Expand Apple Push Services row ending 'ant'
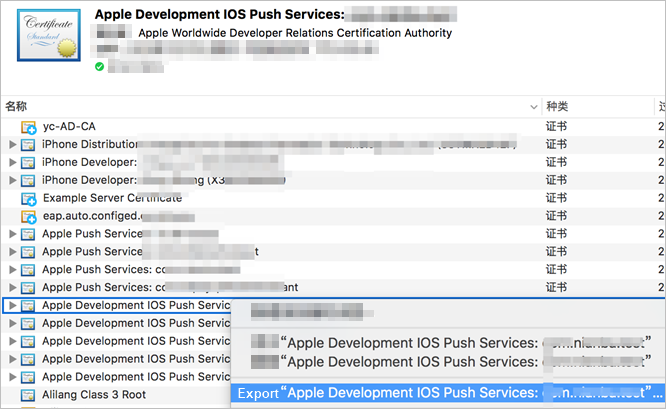 tap(12, 288)
